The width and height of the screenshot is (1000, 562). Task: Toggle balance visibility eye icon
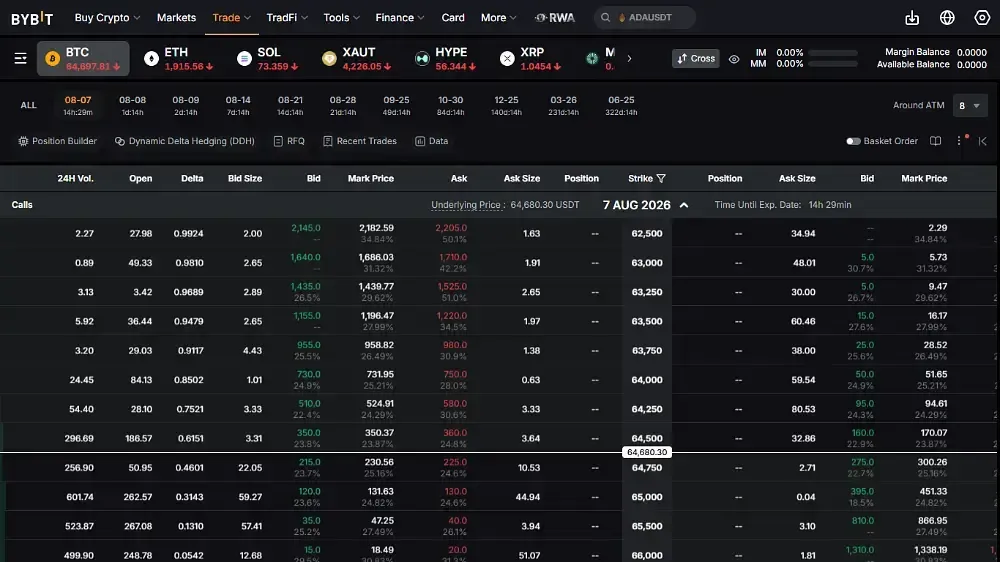tap(734, 59)
